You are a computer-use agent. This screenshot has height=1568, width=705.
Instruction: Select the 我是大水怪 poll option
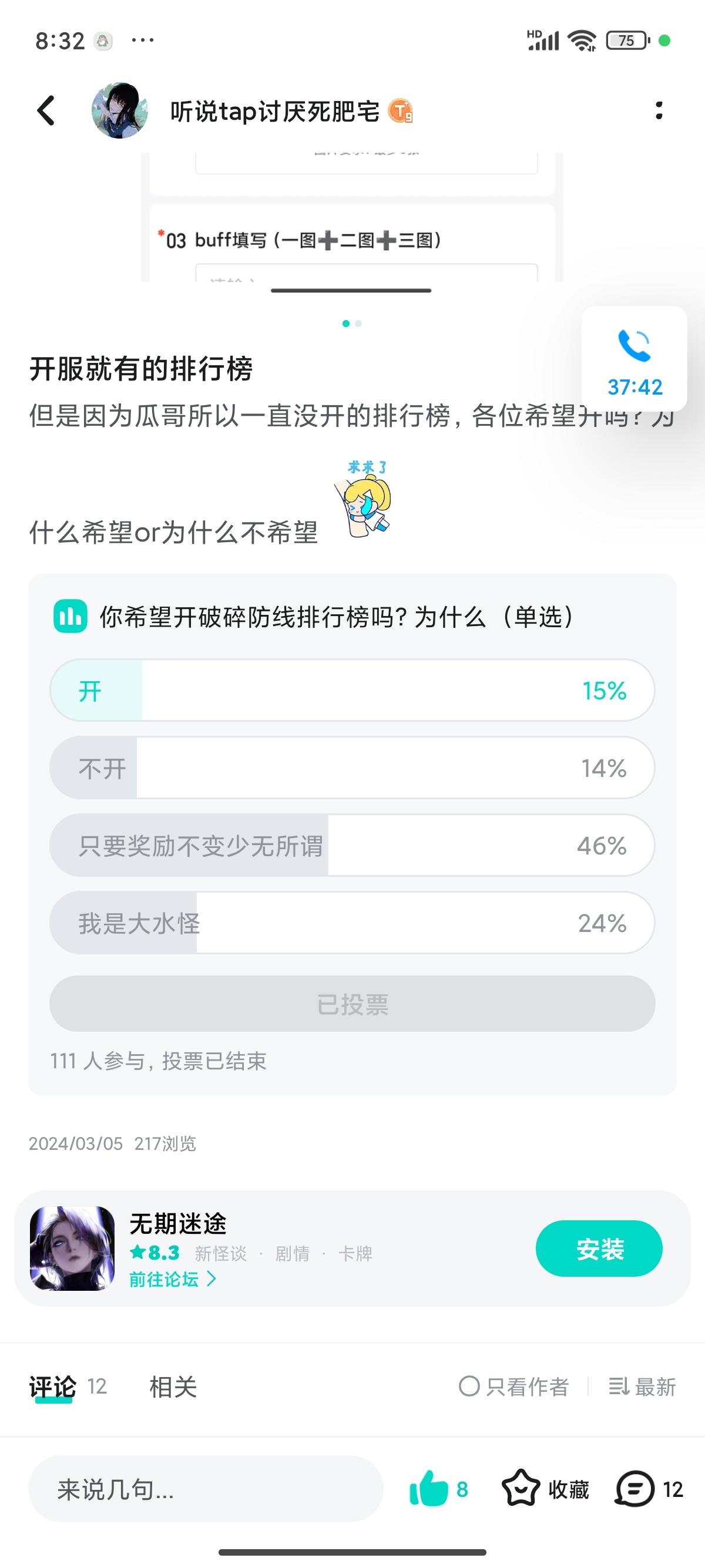tap(352, 923)
